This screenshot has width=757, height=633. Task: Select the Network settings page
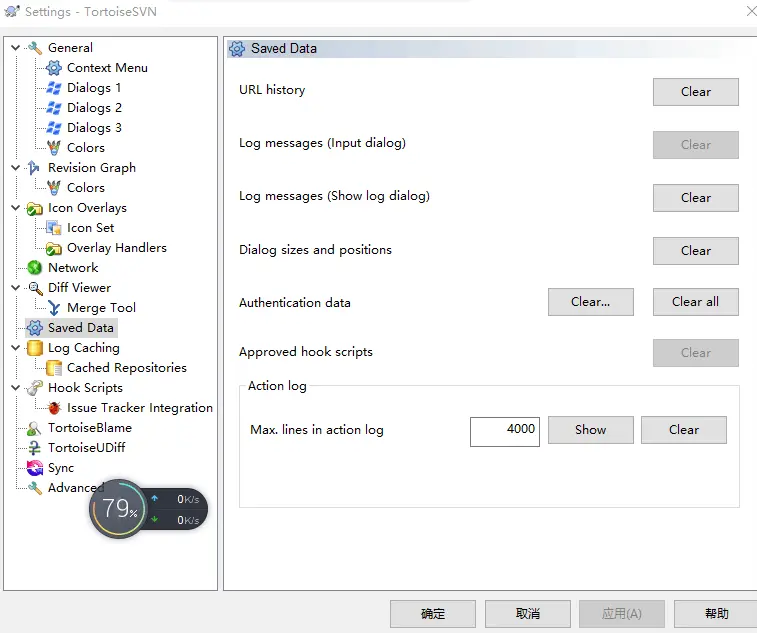(73, 267)
